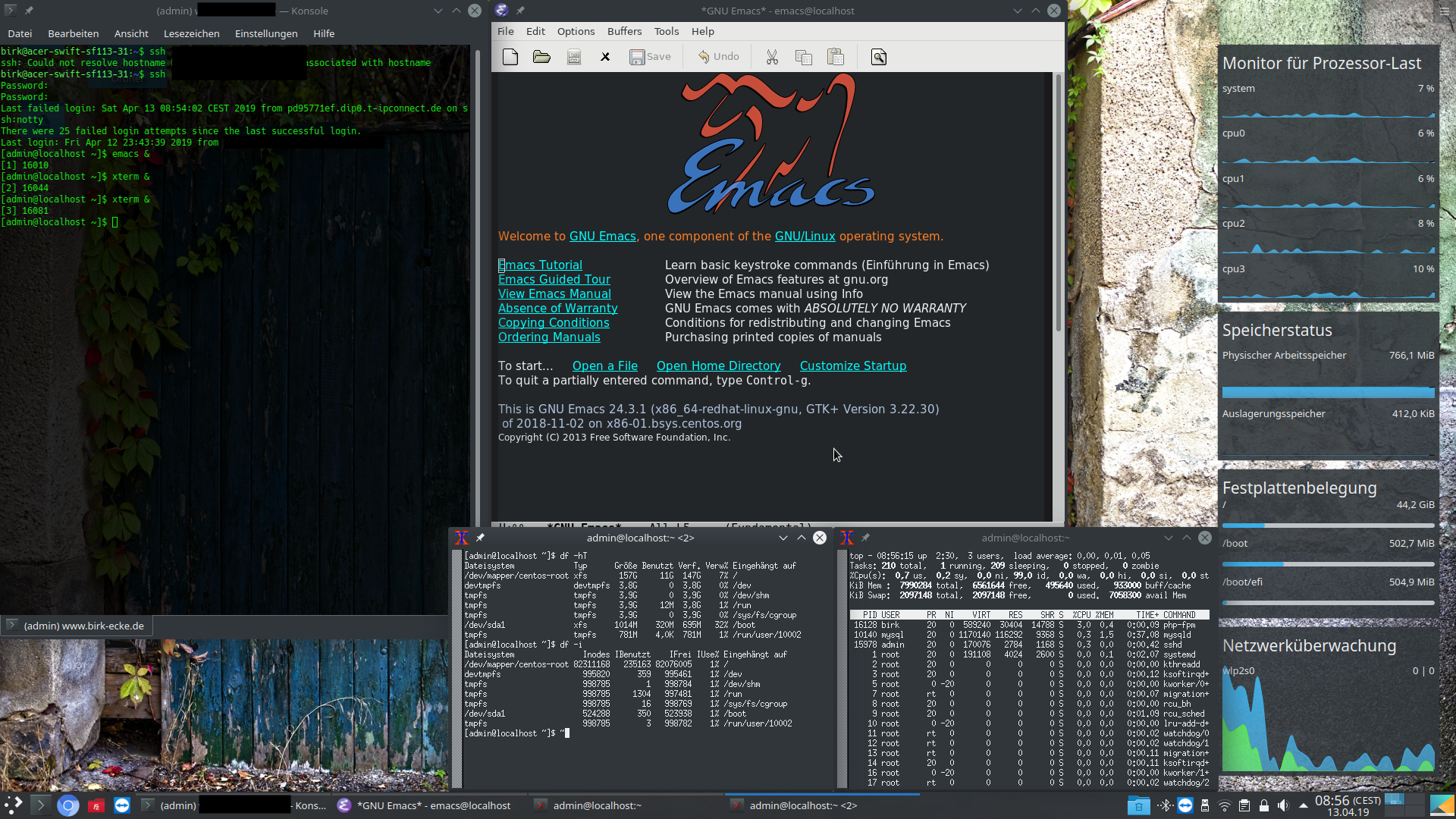Open the KDE application launcher
Image resolution: width=1456 pixels, height=819 pixels.
(14, 805)
